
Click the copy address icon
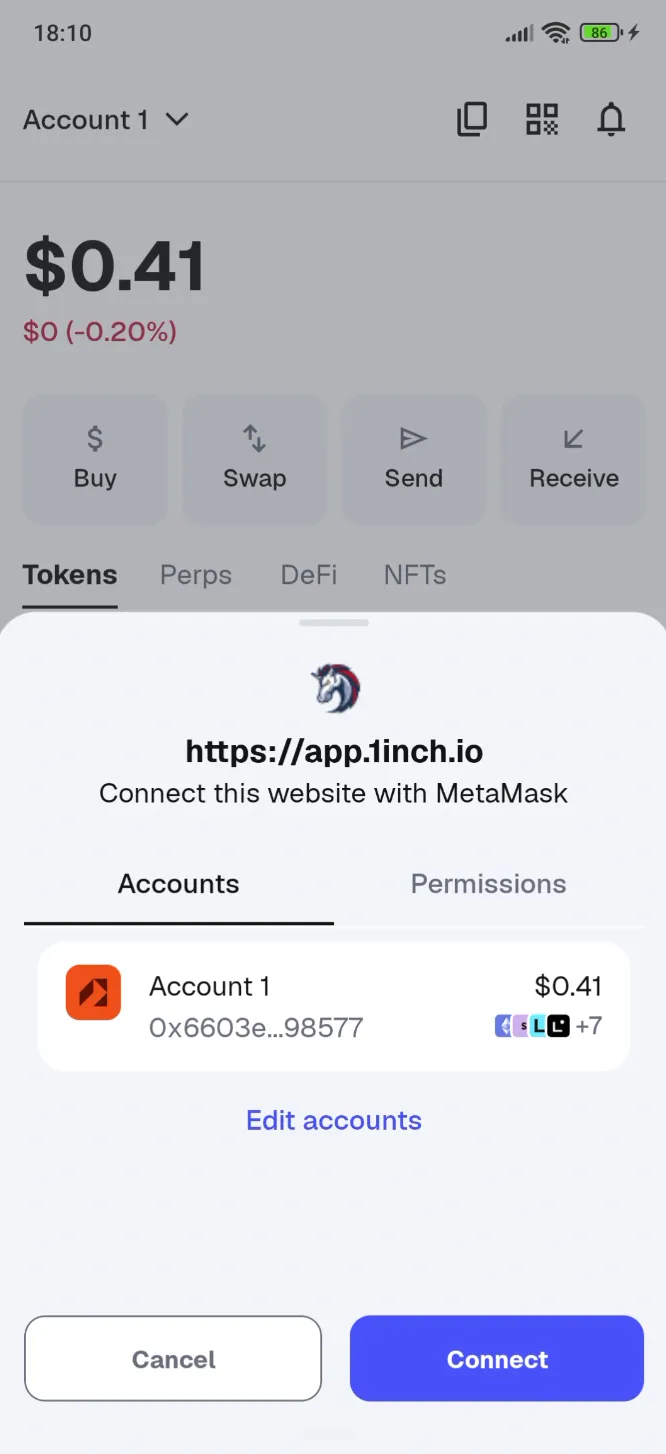[x=472, y=119]
